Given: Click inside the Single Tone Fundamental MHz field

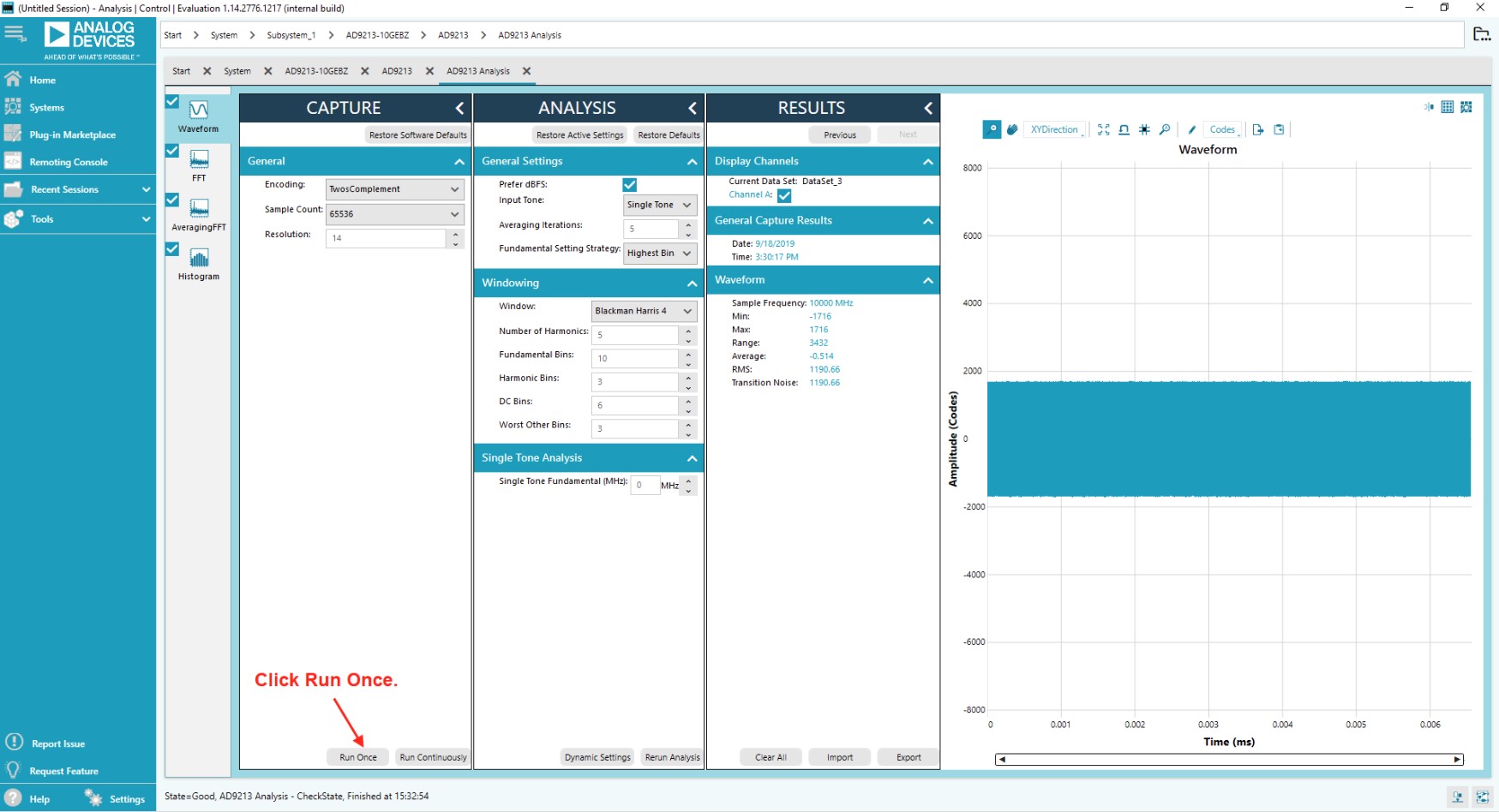Looking at the screenshot, I should [x=645, y=485].
